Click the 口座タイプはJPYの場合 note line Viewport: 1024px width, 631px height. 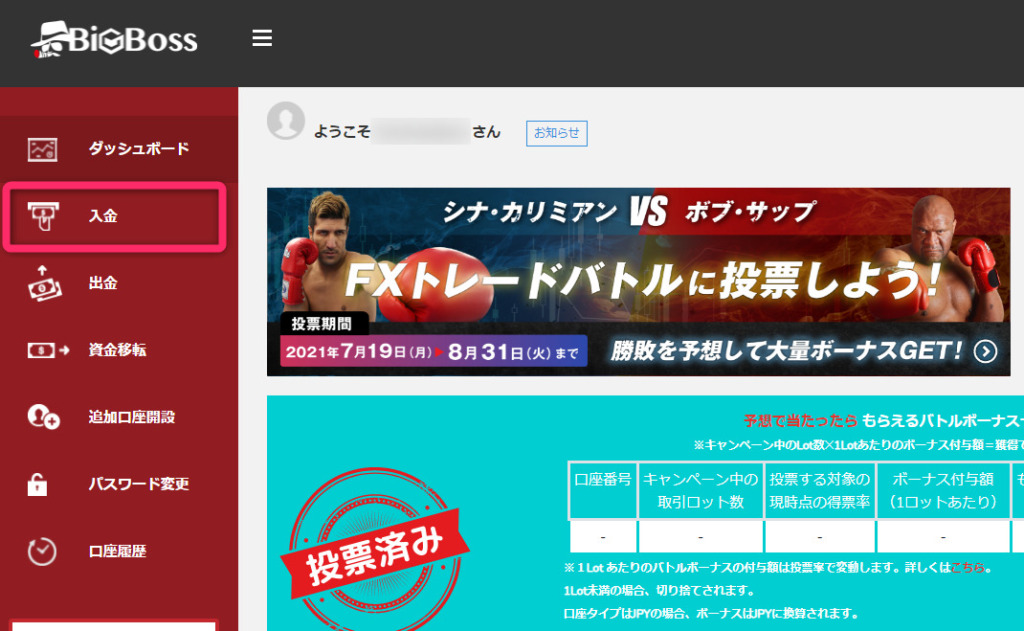coord(711,613)
